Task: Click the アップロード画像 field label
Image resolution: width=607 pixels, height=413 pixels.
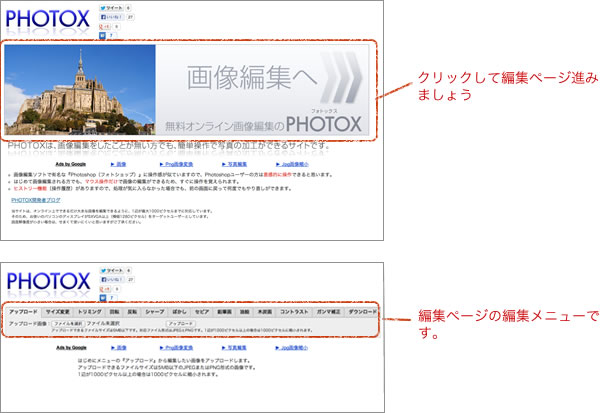Action: click(x=29, y=324)
